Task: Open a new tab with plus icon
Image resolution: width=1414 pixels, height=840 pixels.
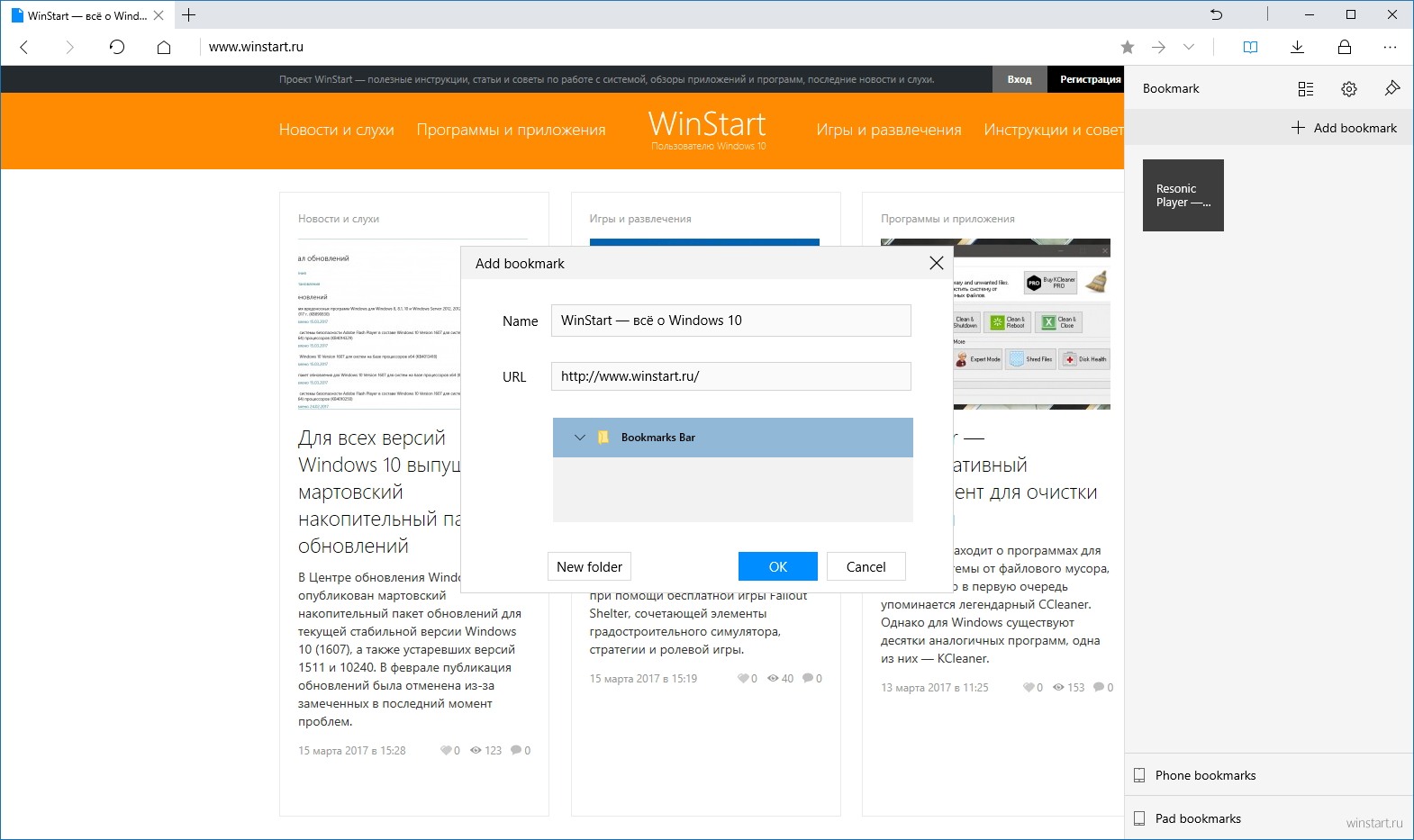Action: (188, 14)
